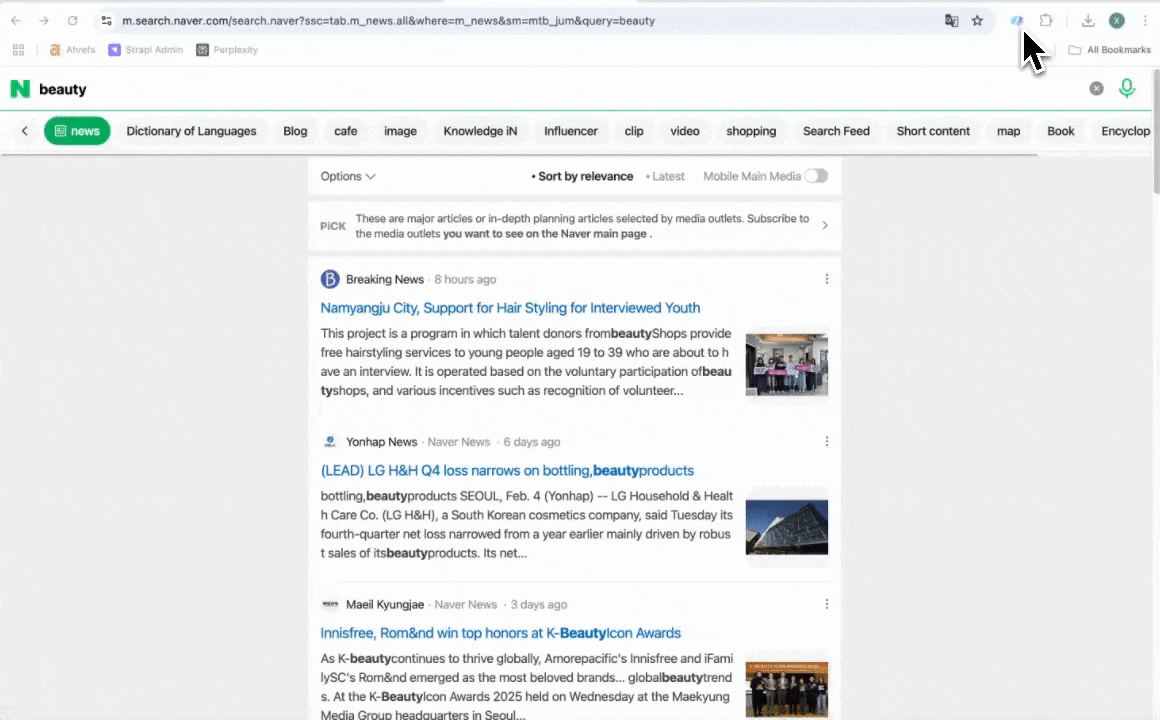Open Chrome extensions puzzle icon
This screenshot has width=1160, height=720.
tap(1046, 20)
